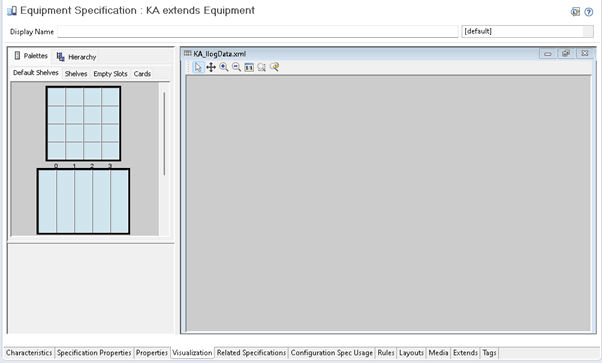The image size is (602, 363).
Task: Select the arrow pointer tool
Action: [198, 67]
